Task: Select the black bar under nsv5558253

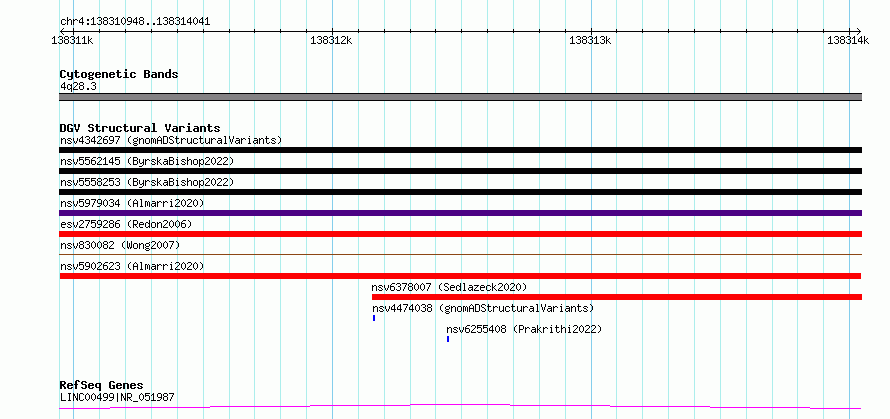Action: (460, 192)
